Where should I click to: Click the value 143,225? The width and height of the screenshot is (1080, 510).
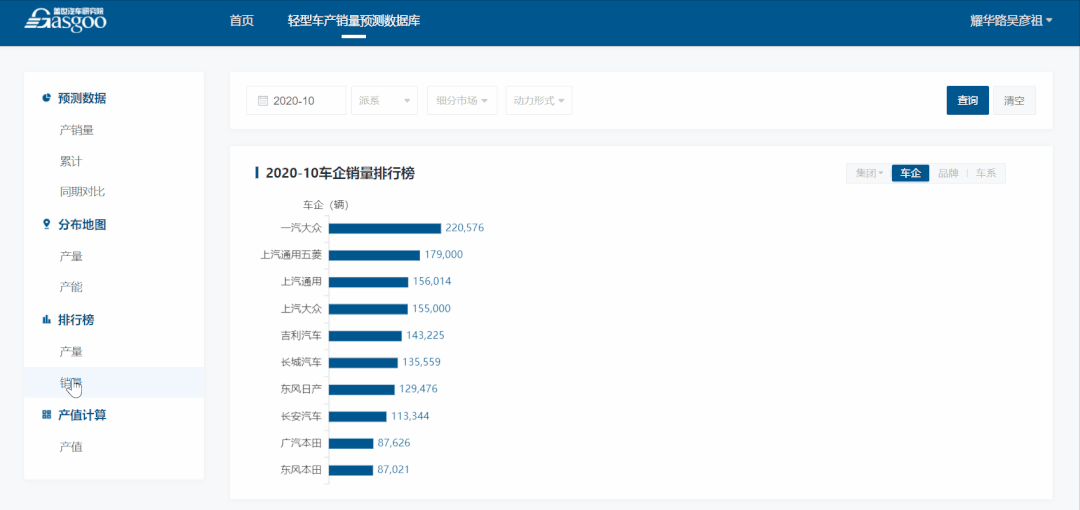[425, 336]
